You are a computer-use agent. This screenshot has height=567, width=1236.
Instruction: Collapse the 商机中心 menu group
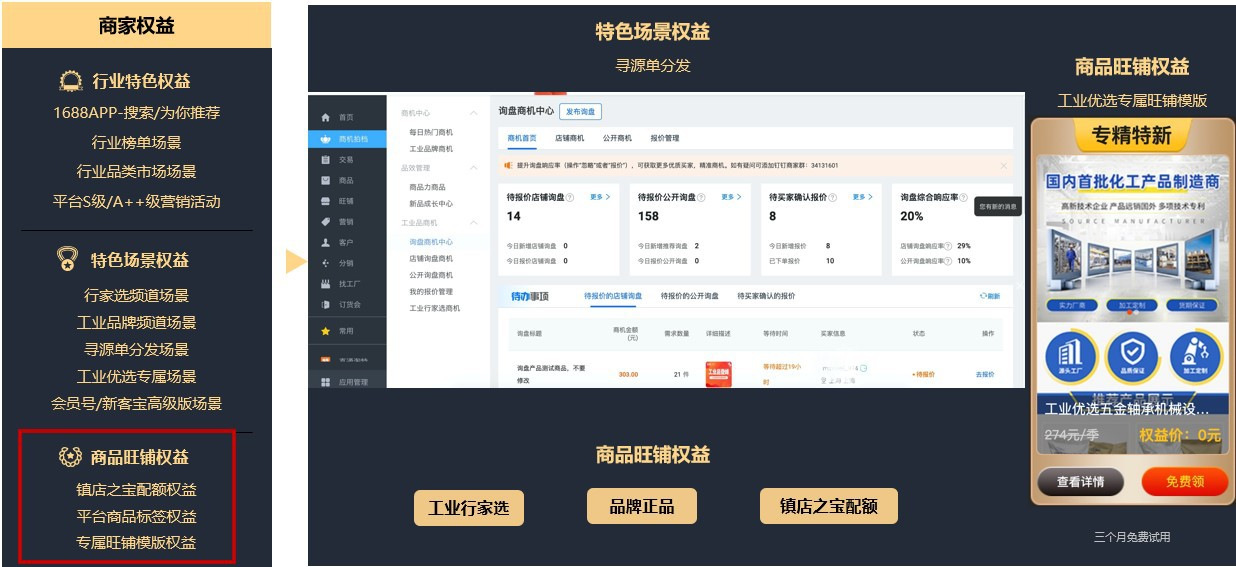pos(473,113)
